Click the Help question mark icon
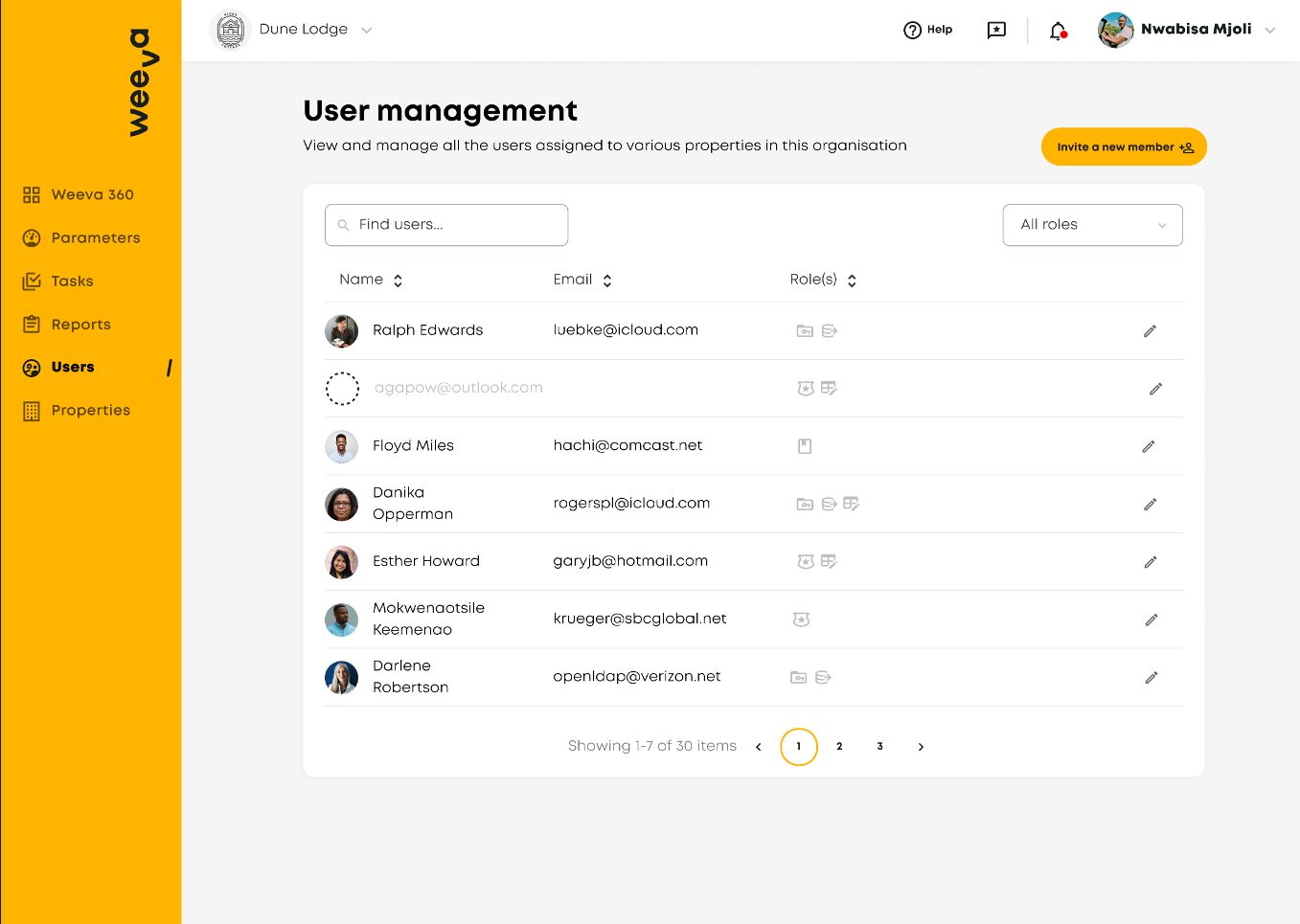1300x924 pixels. pos(912,31)
